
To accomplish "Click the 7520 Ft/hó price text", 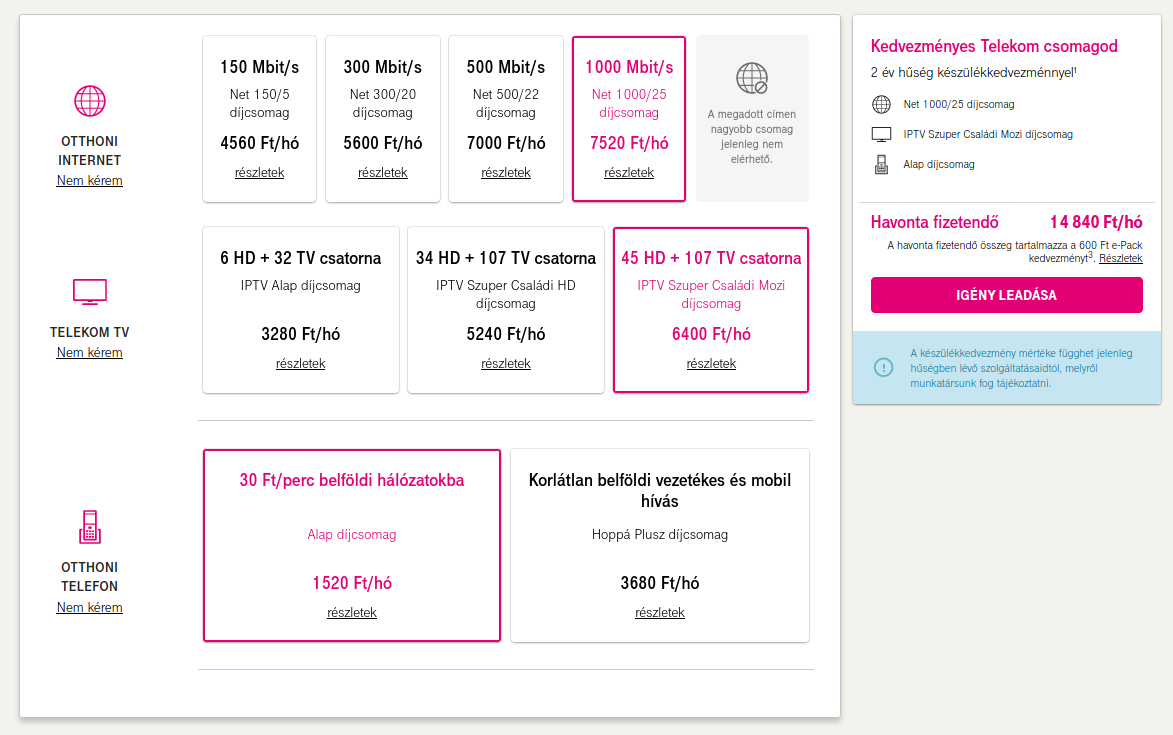I will (x=629, y=143).
